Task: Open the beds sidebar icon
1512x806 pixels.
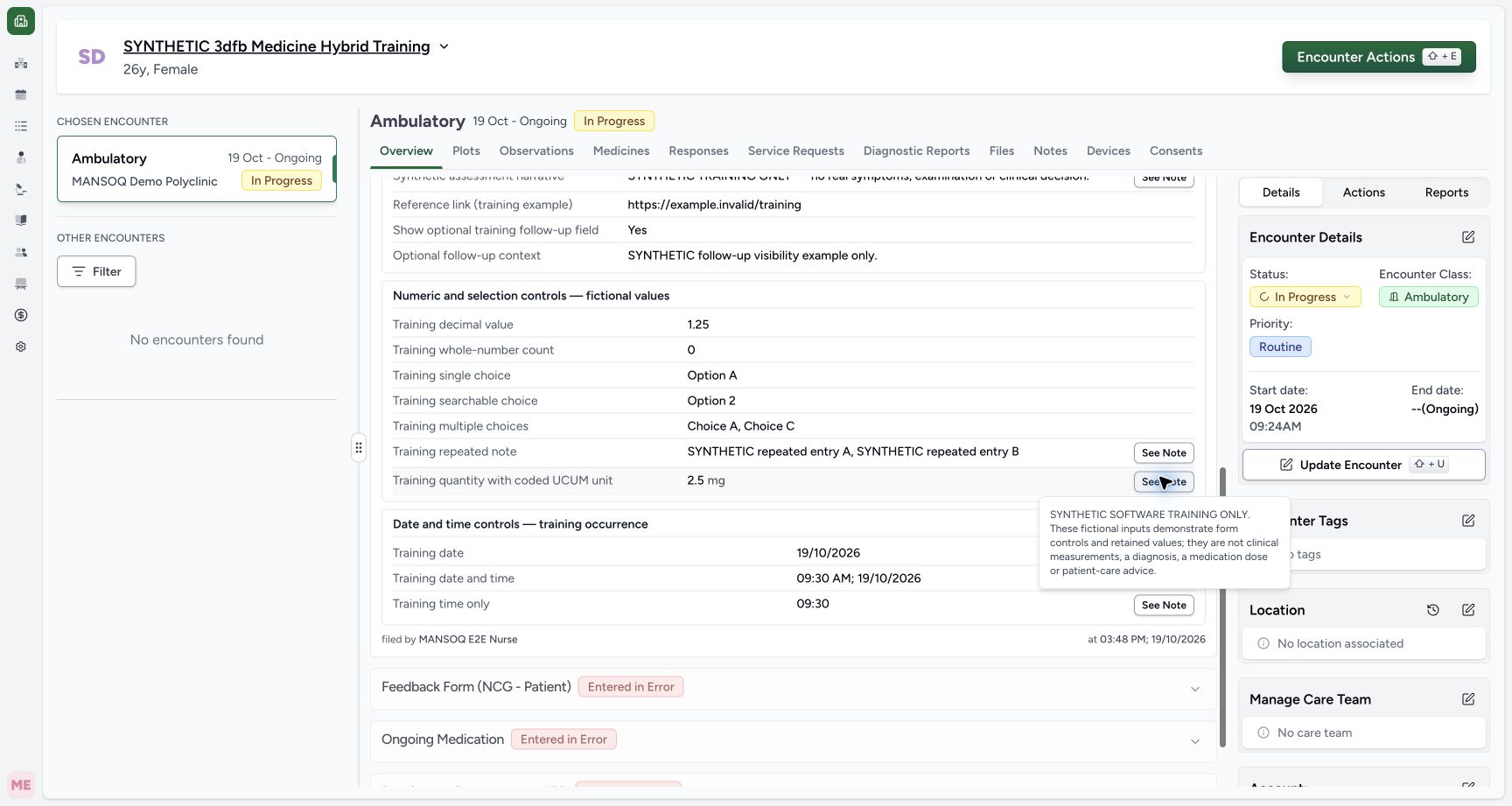Action: (x=21, y=284)
